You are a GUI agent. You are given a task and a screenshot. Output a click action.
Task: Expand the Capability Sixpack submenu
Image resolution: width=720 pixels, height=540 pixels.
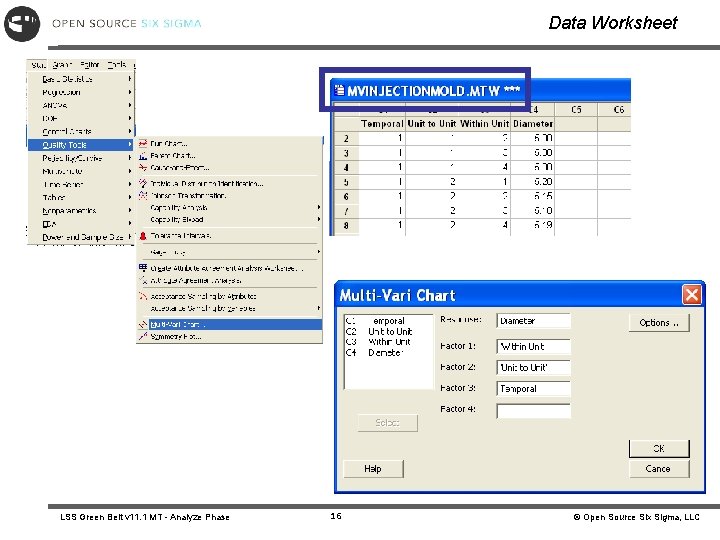pos(230,219)
